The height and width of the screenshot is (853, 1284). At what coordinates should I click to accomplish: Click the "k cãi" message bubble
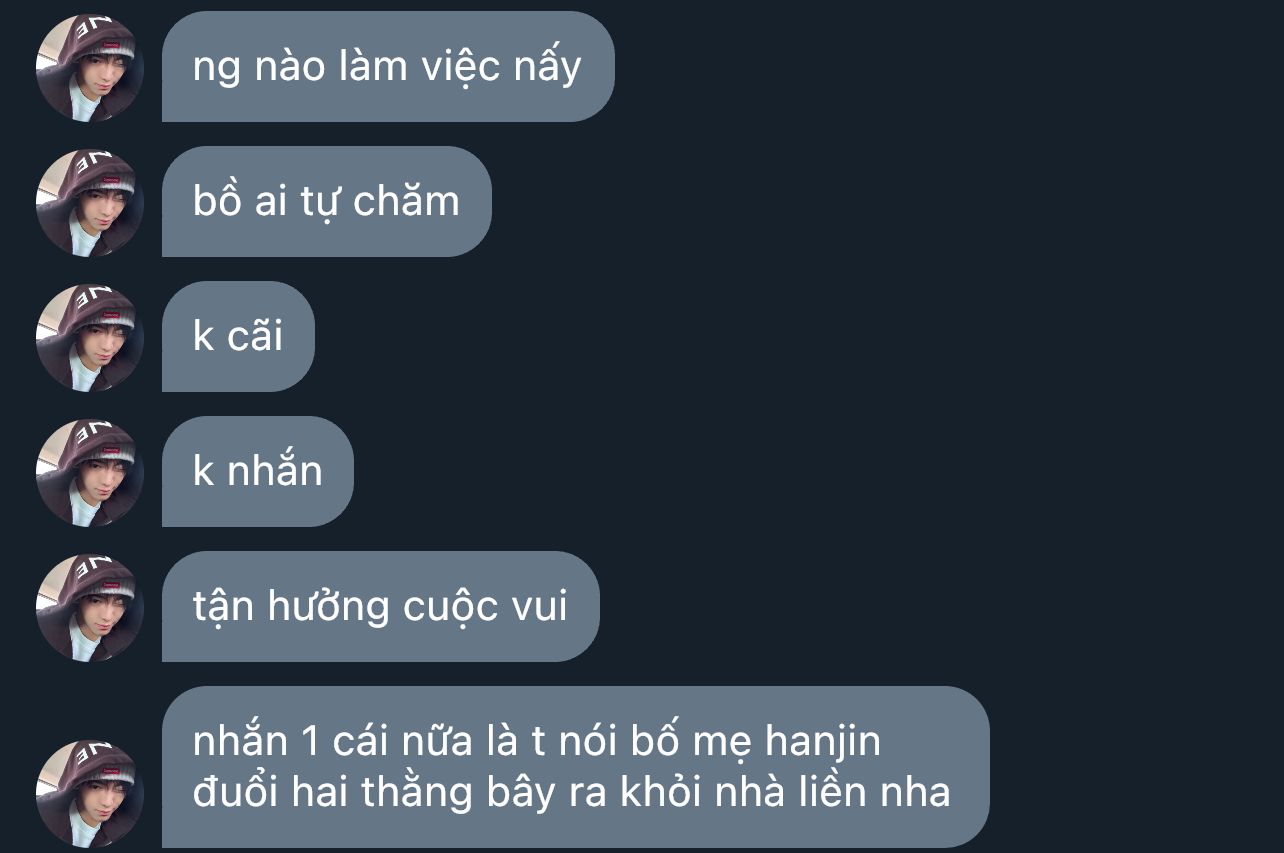point(238,337)
